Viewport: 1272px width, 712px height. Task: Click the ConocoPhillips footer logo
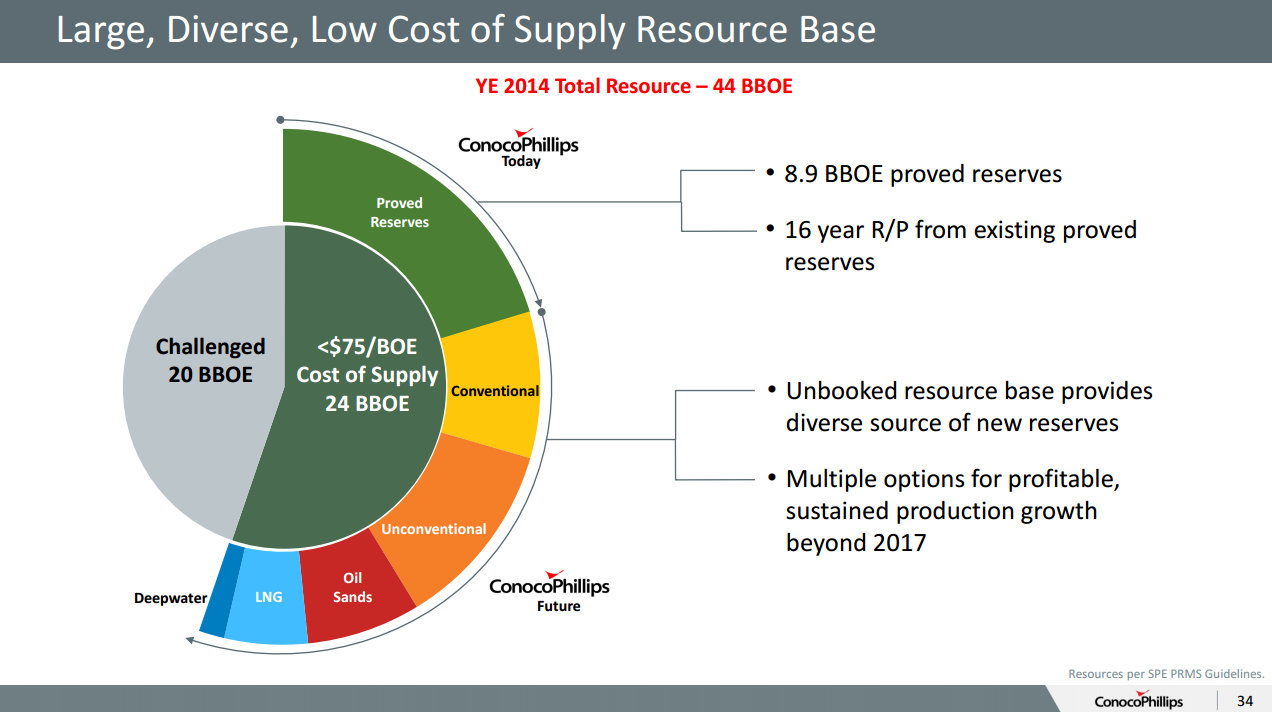pos(1138,699)
